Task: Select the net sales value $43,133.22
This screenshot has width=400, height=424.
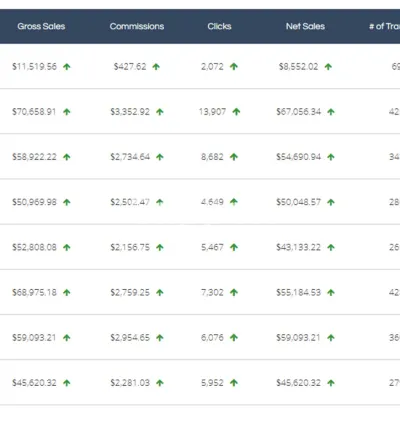Action: pos(298,247)
